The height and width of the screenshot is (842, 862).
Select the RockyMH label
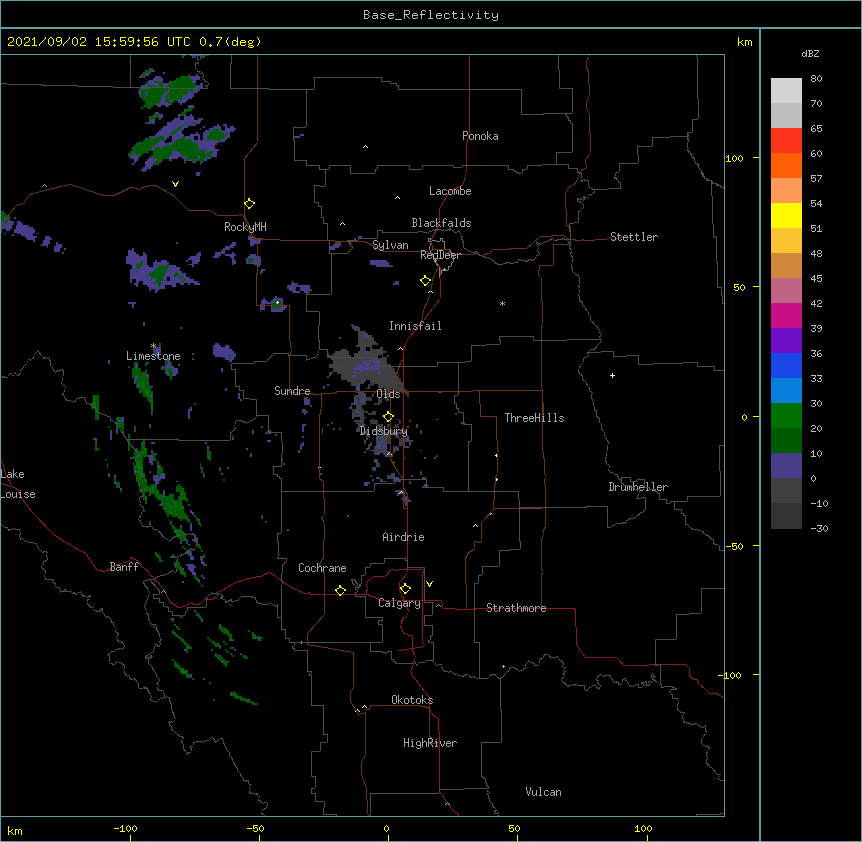(245, 227)
